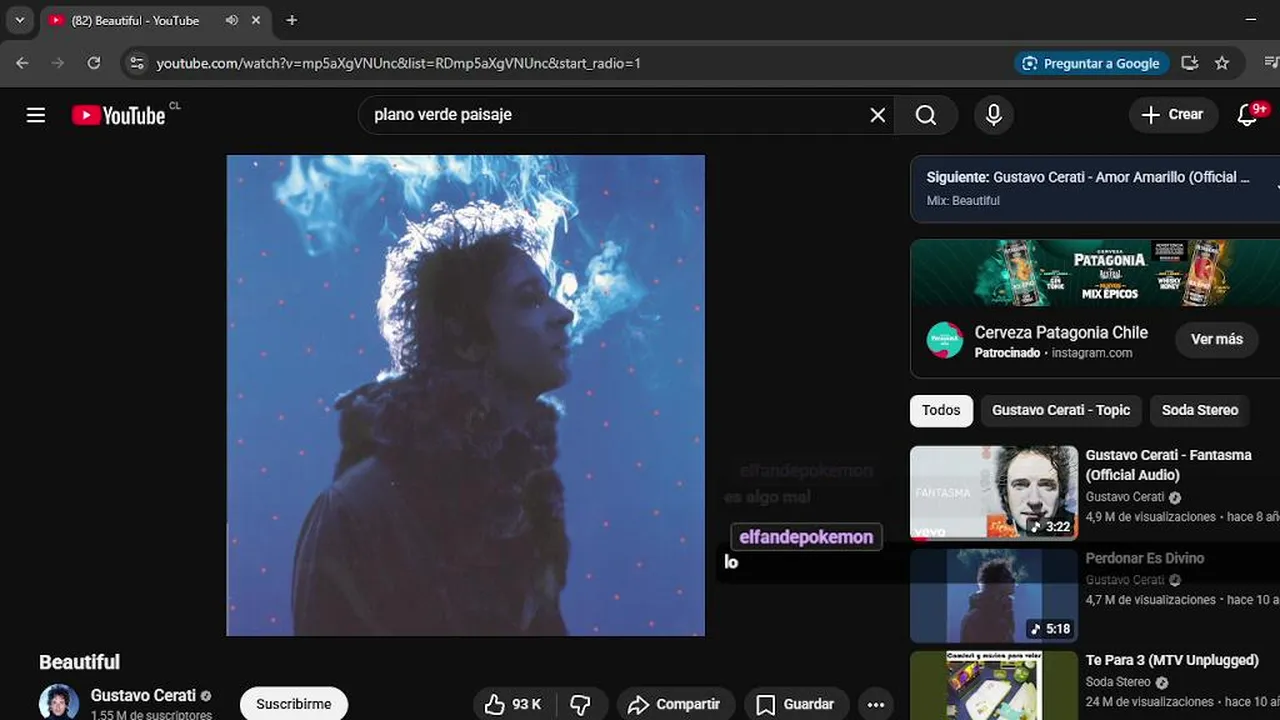Run search with magnifier button
This screenshot has width=1280, height=720.
click(x=926, y=115)
